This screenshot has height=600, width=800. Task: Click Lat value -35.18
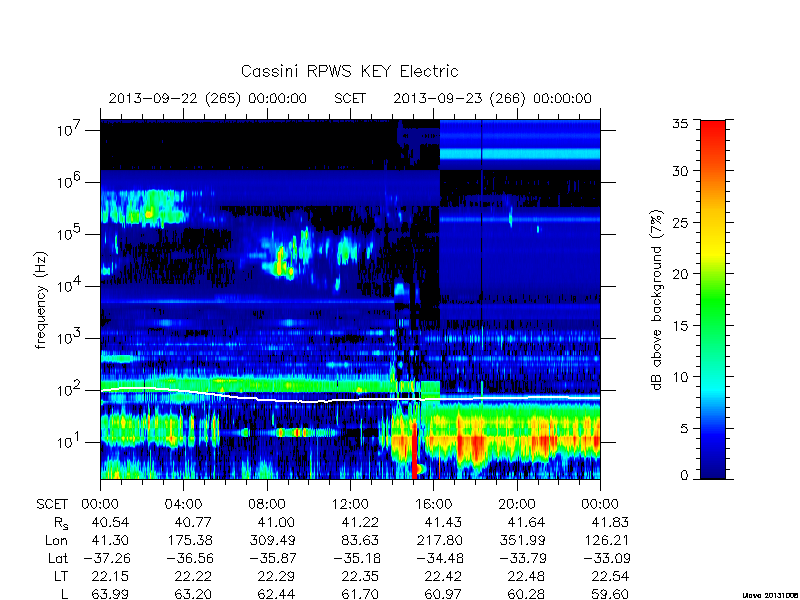357,559
